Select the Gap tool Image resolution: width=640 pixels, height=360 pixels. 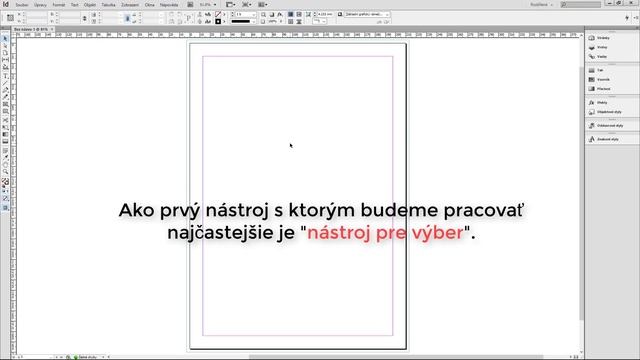click(5, 60)
